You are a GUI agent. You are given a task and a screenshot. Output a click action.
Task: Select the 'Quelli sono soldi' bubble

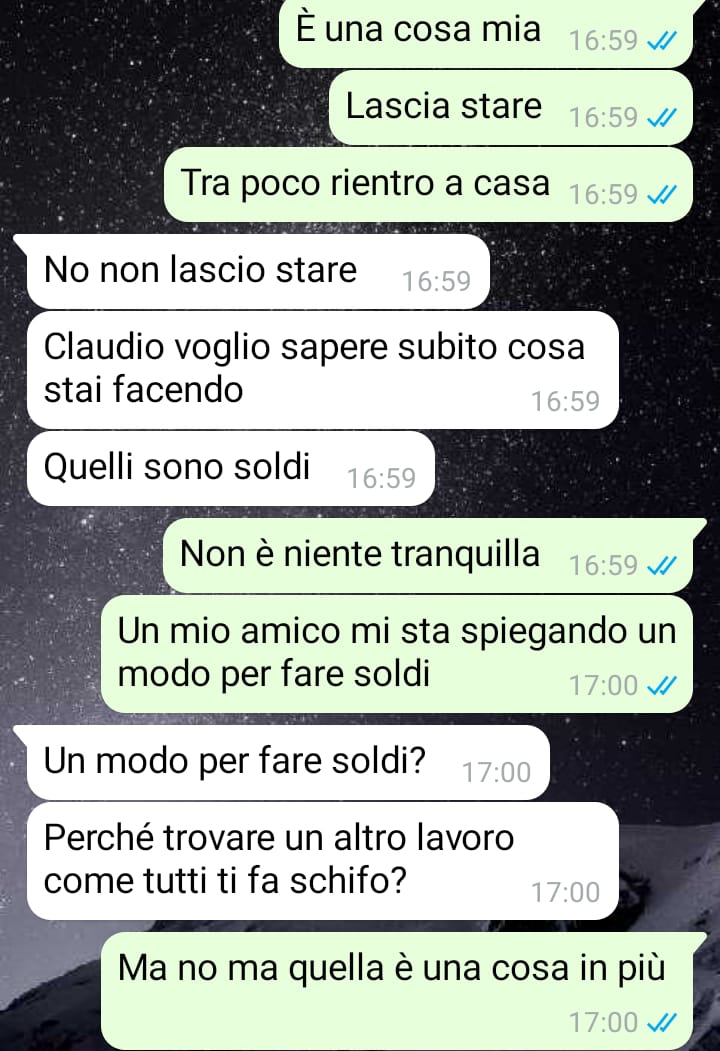pos(231,469)
